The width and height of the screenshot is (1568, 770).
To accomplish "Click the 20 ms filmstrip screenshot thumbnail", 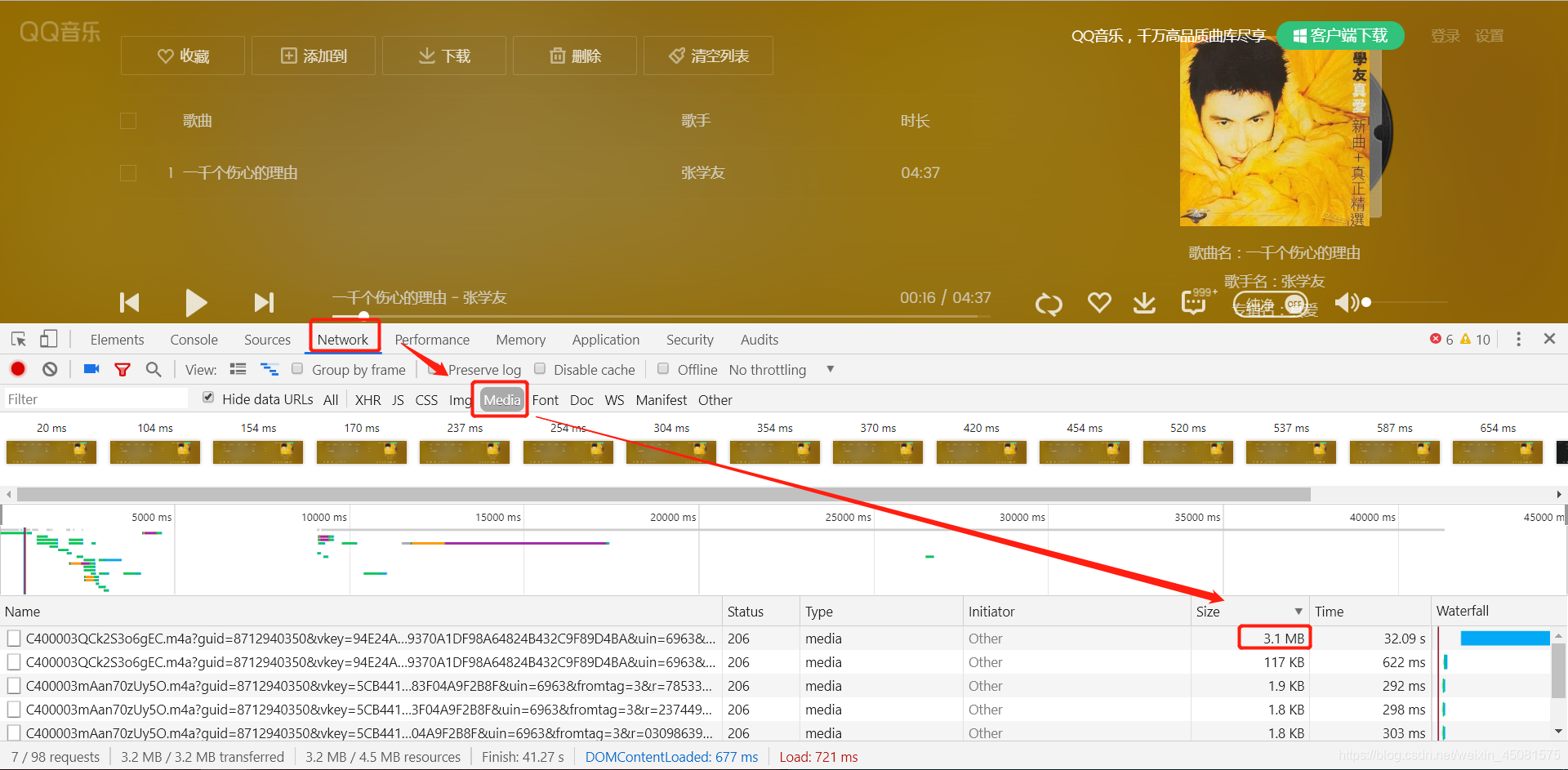I will click(x=51, y=452).
